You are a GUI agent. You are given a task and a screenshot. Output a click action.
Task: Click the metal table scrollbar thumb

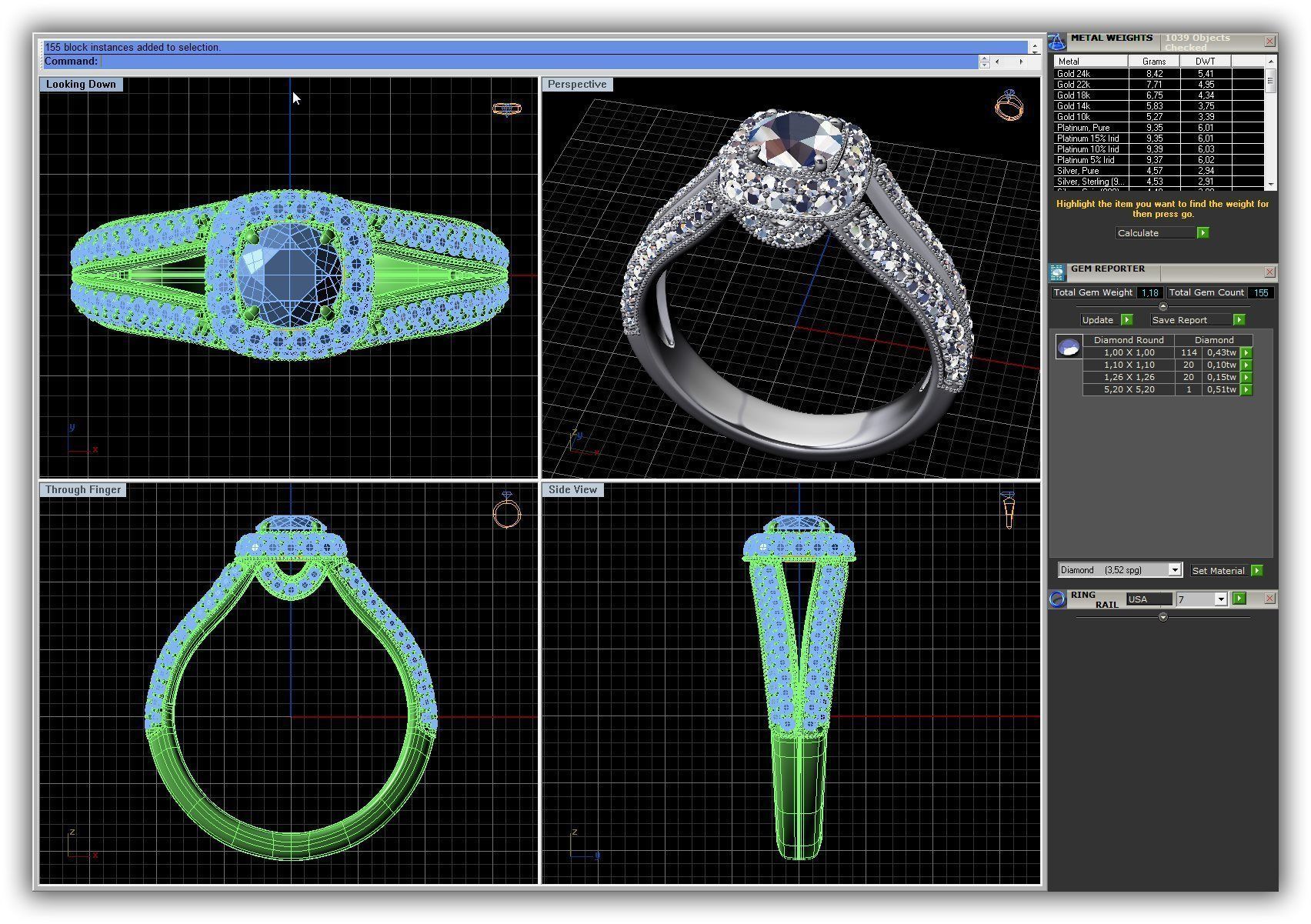[1270, 80]
